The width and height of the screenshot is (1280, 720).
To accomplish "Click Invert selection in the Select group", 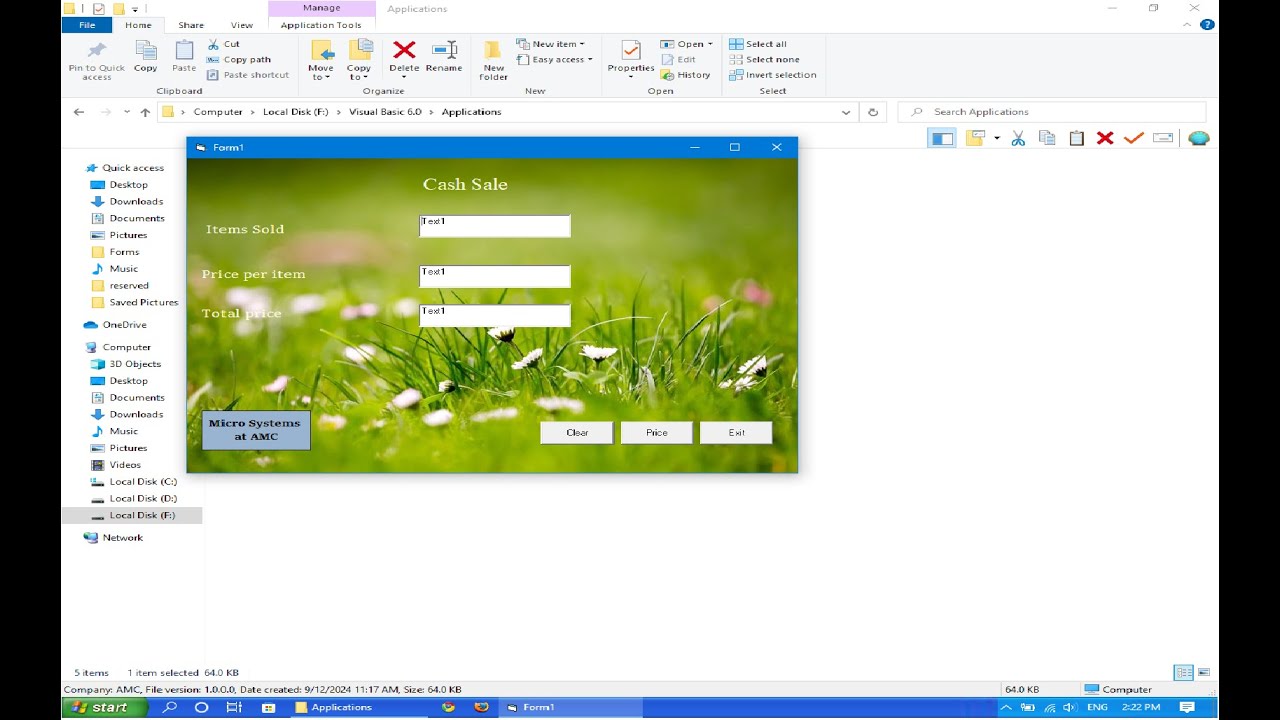I will (x=773, y=75).
